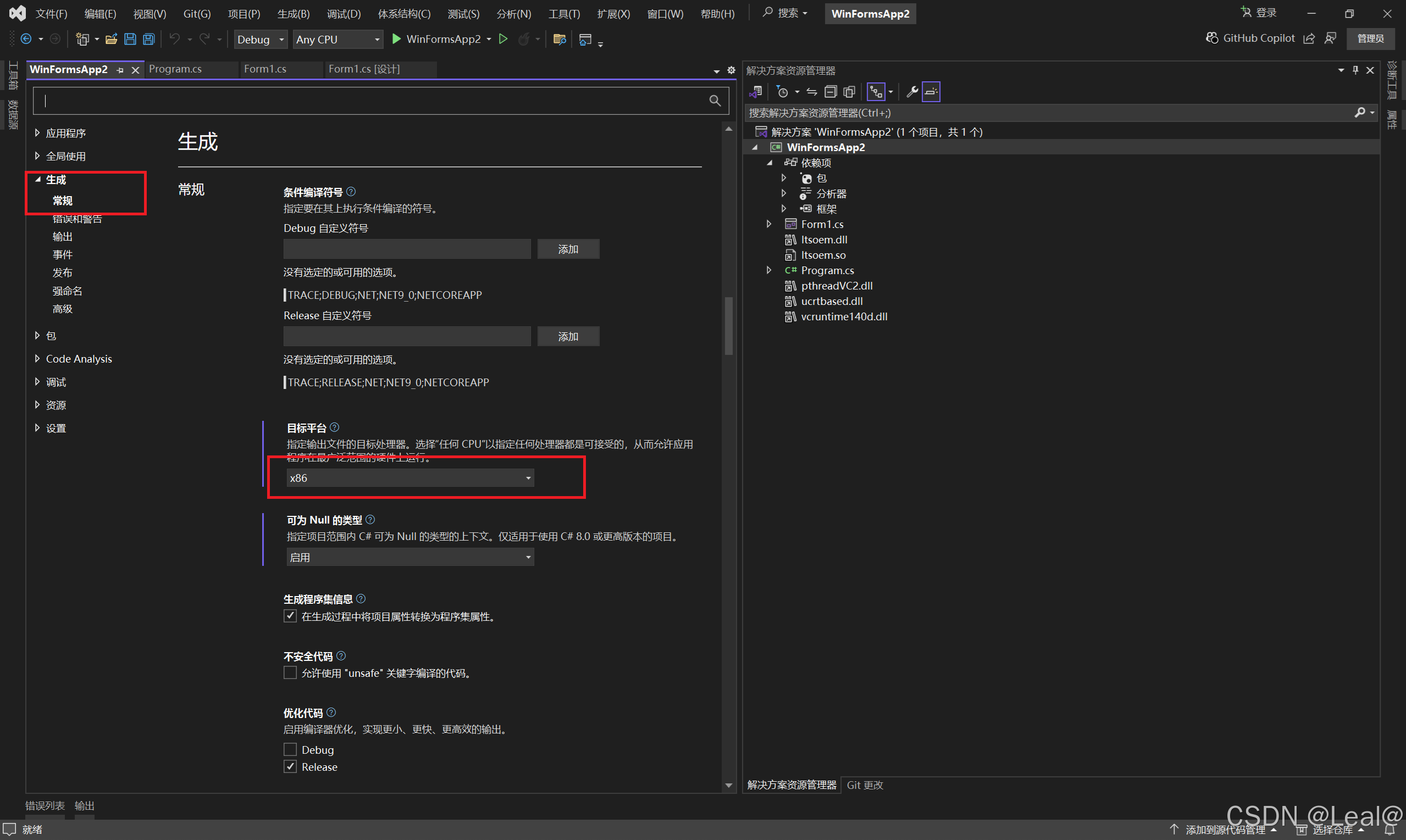1406x840 pixels.
Task: Open the Debug configuration dropdown
Action: 260,39
